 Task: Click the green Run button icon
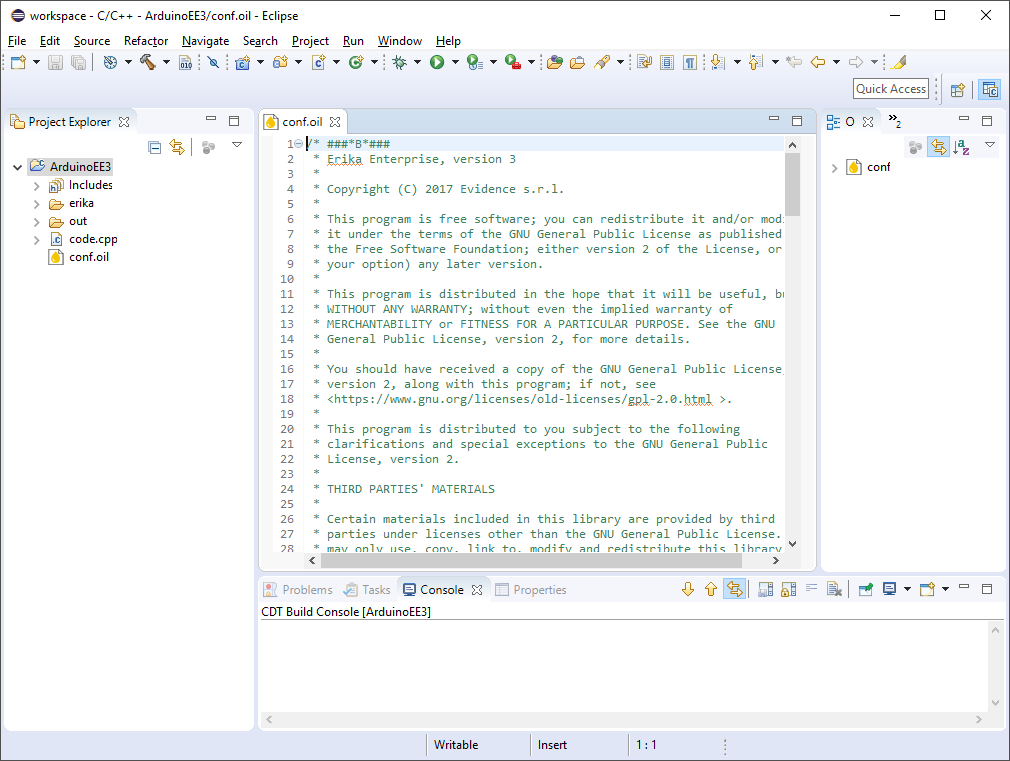(437, 62)
